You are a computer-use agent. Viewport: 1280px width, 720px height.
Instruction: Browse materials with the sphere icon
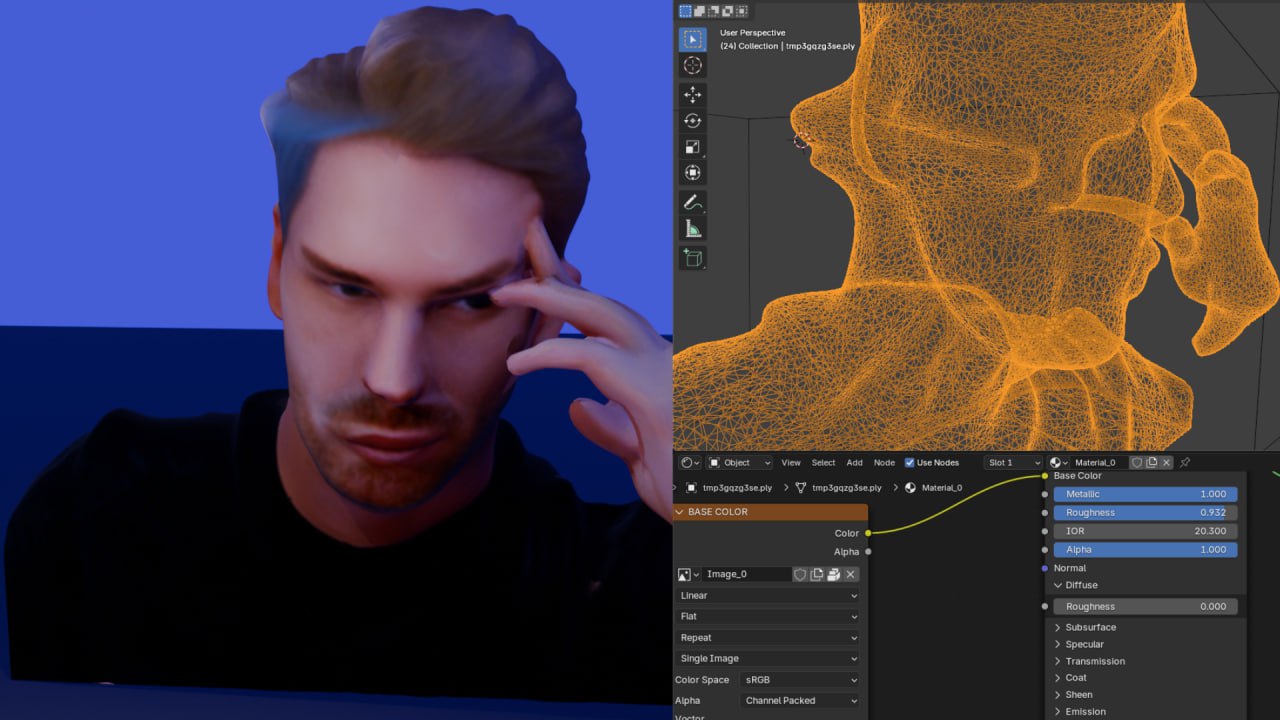coord(1058,463)
